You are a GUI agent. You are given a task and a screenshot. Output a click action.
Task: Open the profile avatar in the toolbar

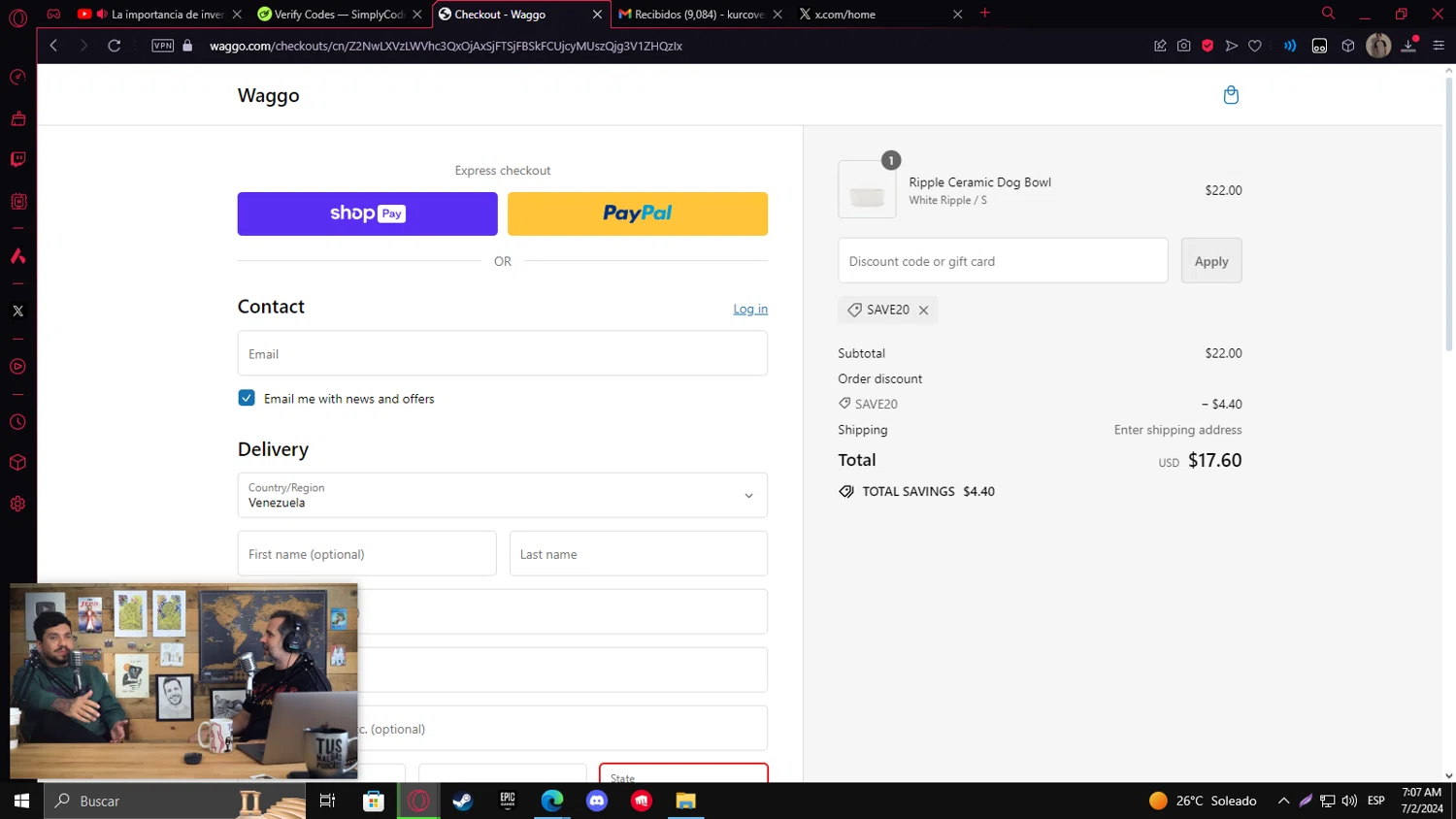point(1378,46)
